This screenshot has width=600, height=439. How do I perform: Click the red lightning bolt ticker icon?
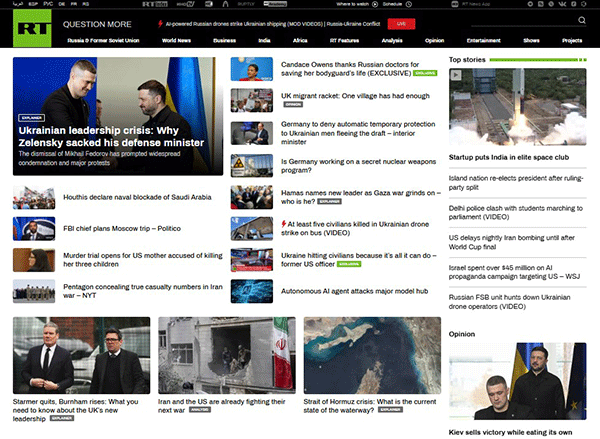tap(160, 24)
